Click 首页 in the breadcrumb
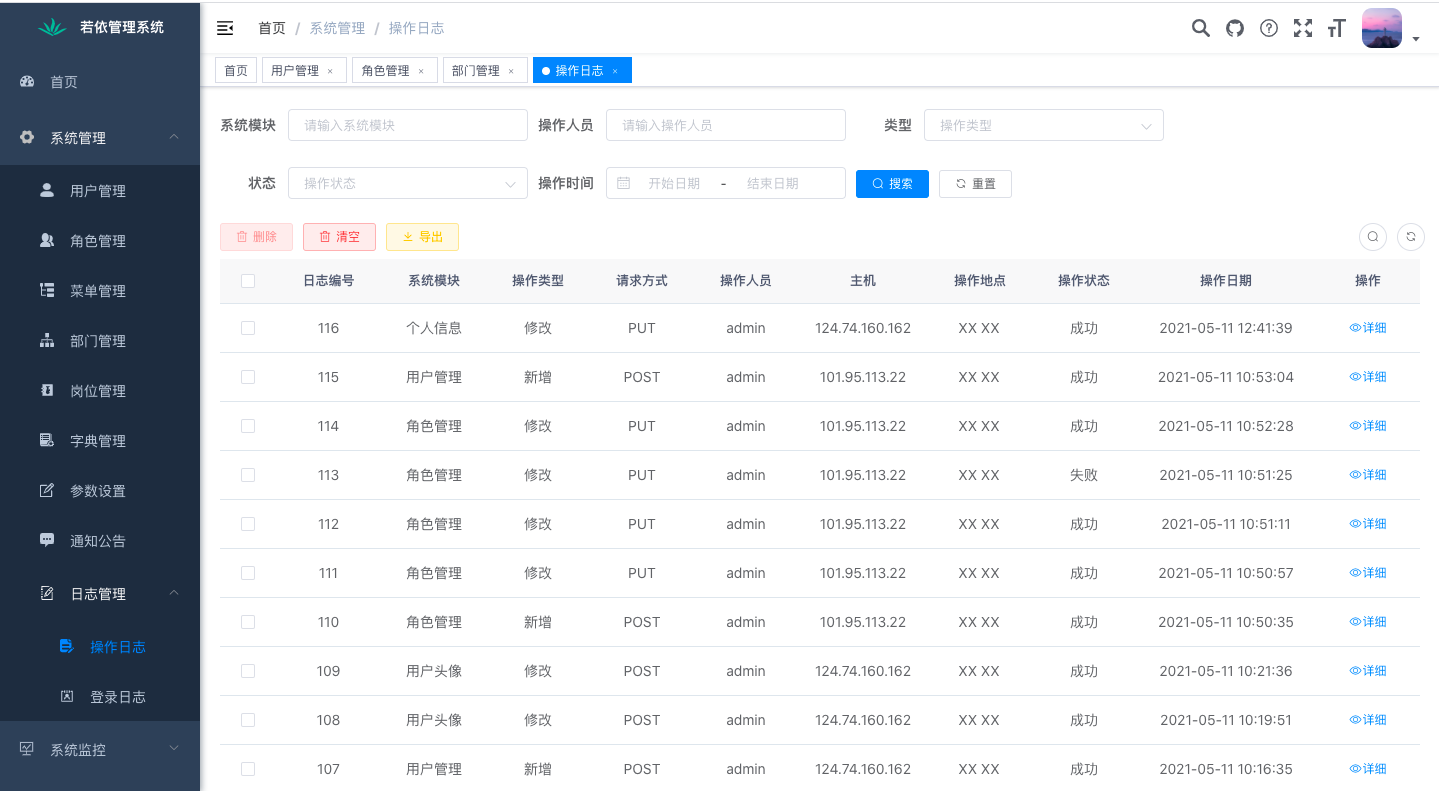Image resolution: width=1439 pixels, height=791 pixels. click(272, 28)
